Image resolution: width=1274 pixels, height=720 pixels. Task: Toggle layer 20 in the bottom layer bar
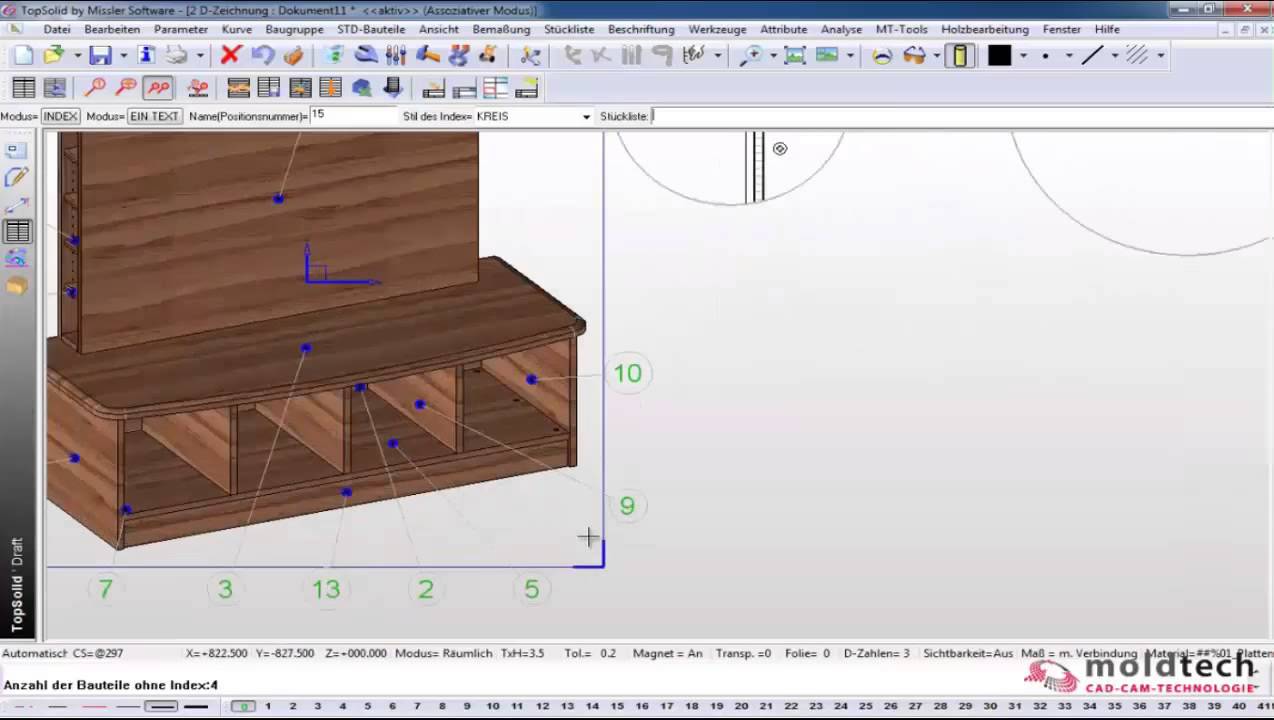(741, 706)
